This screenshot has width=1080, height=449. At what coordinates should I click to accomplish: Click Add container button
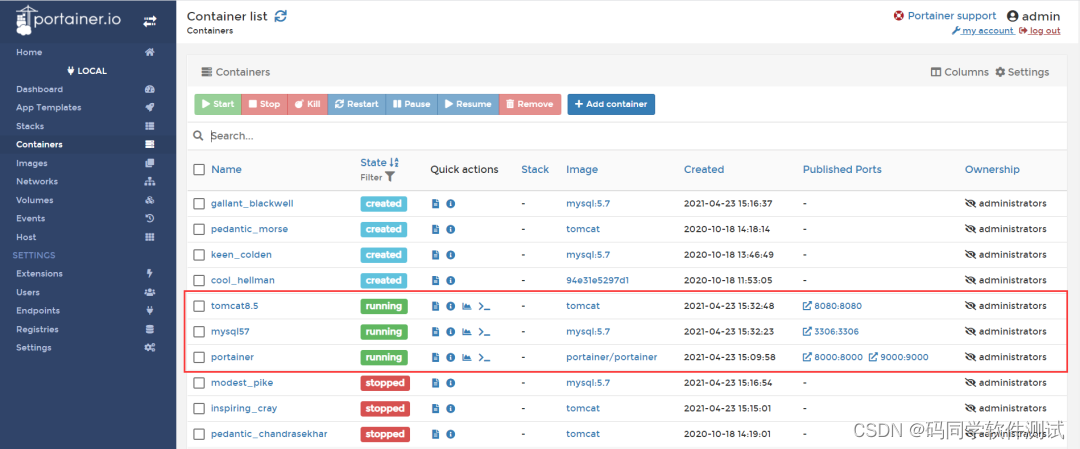[611, 104]
